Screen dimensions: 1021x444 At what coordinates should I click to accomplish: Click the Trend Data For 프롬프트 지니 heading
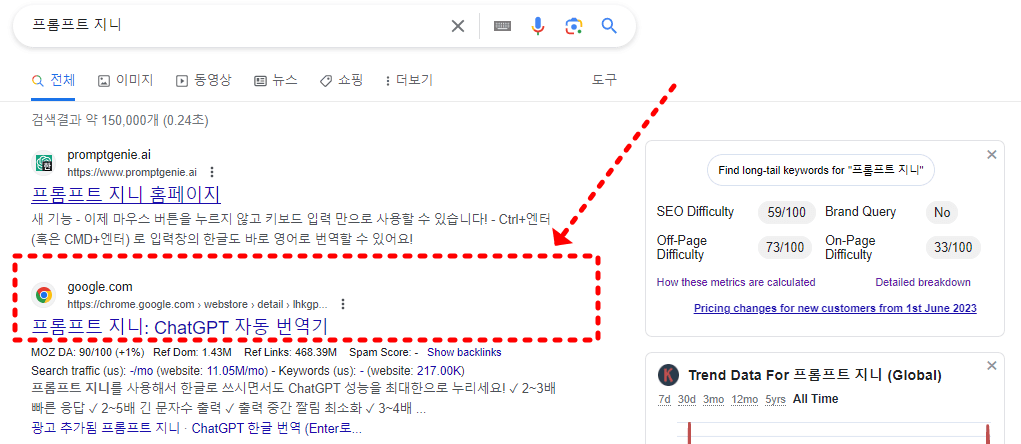pos(815,376)
